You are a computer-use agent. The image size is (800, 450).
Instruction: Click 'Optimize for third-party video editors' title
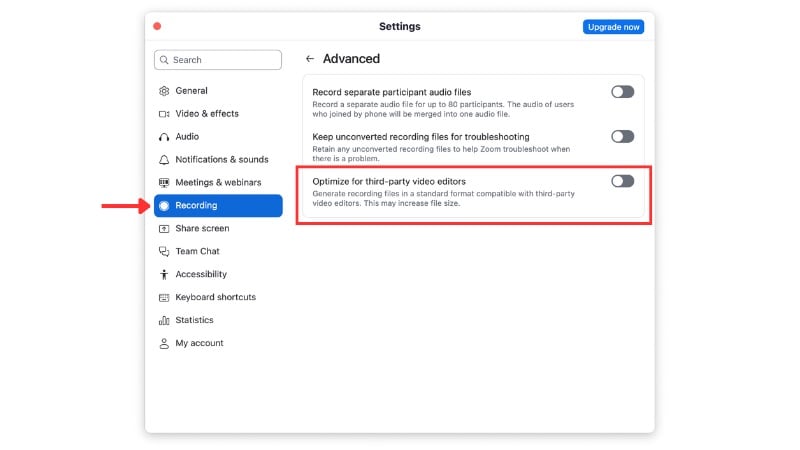pos(389,182)
